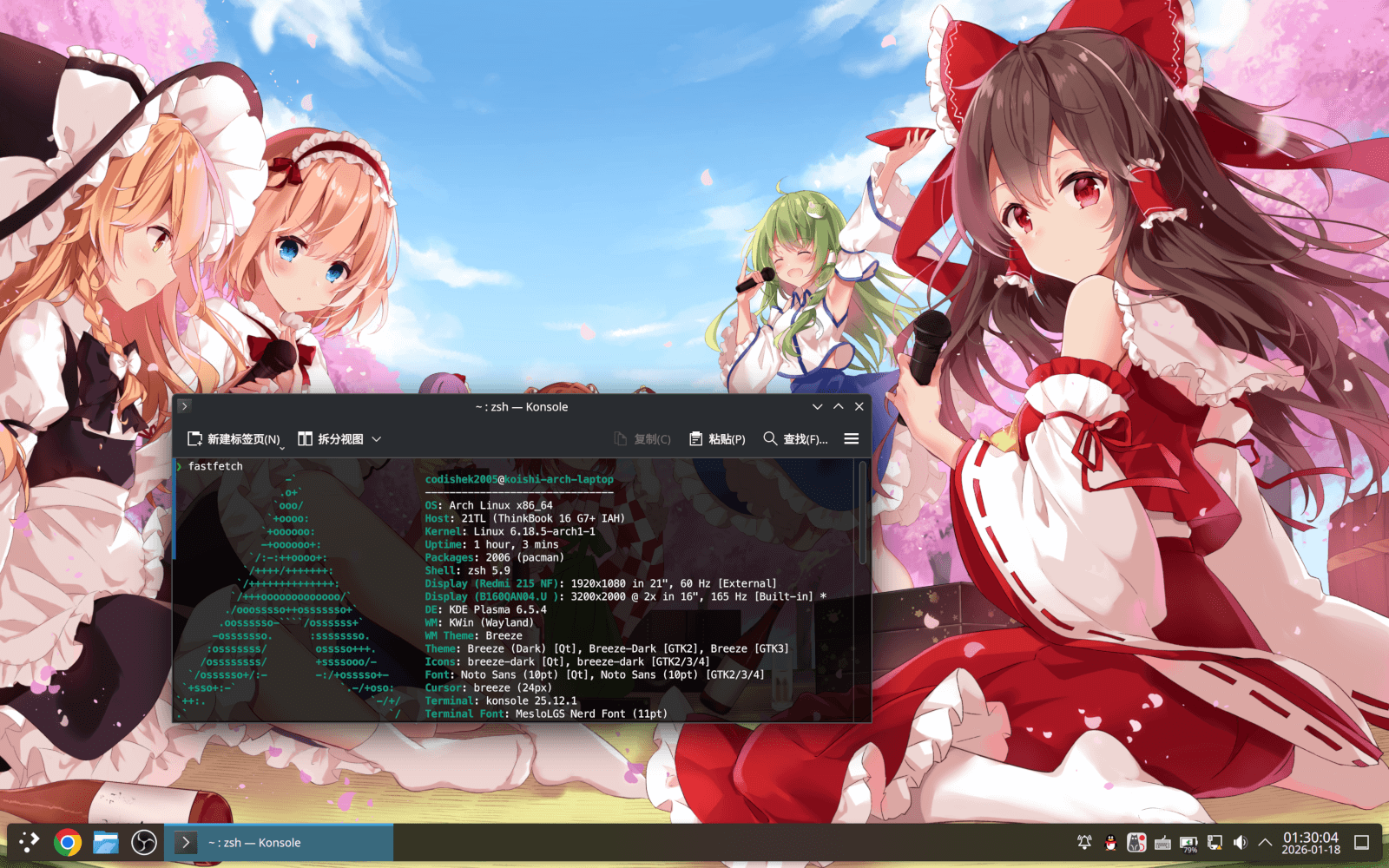Image resolution: width=1389 pixels, height=868 pixels.
Task: Open the notifications bell in system tray
Action: pos(1084,842)
